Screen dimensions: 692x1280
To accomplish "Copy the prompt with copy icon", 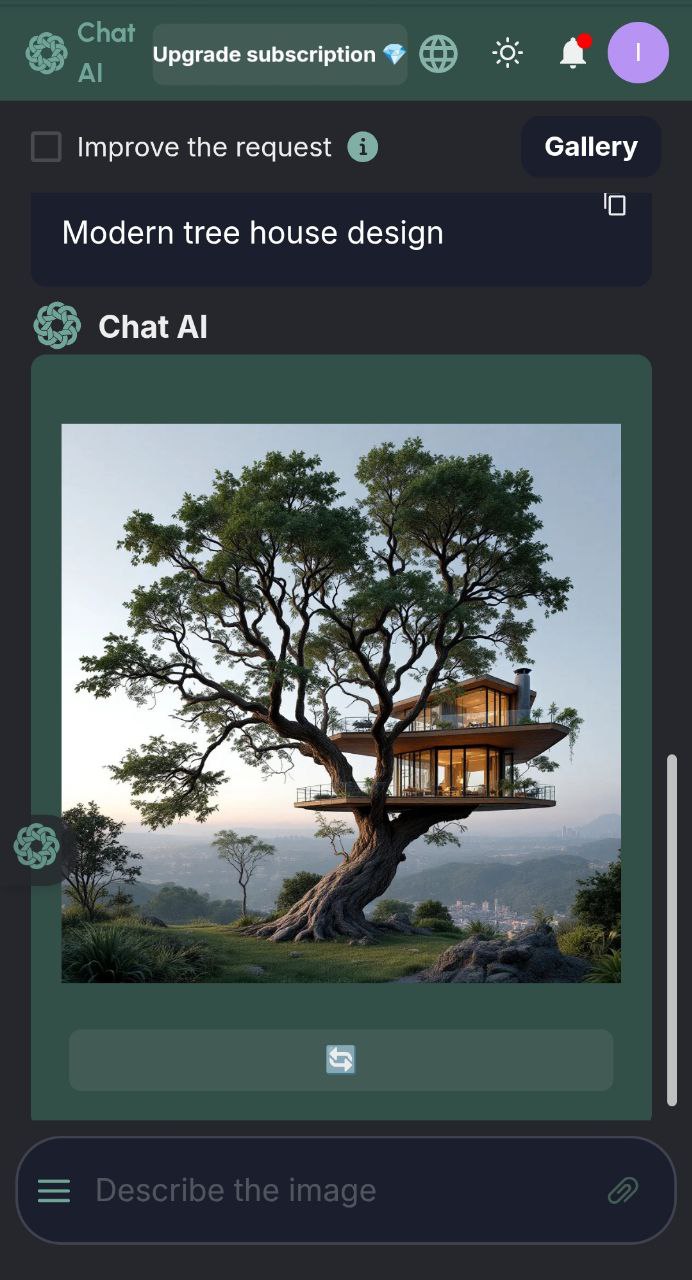I will click(615, 204).
